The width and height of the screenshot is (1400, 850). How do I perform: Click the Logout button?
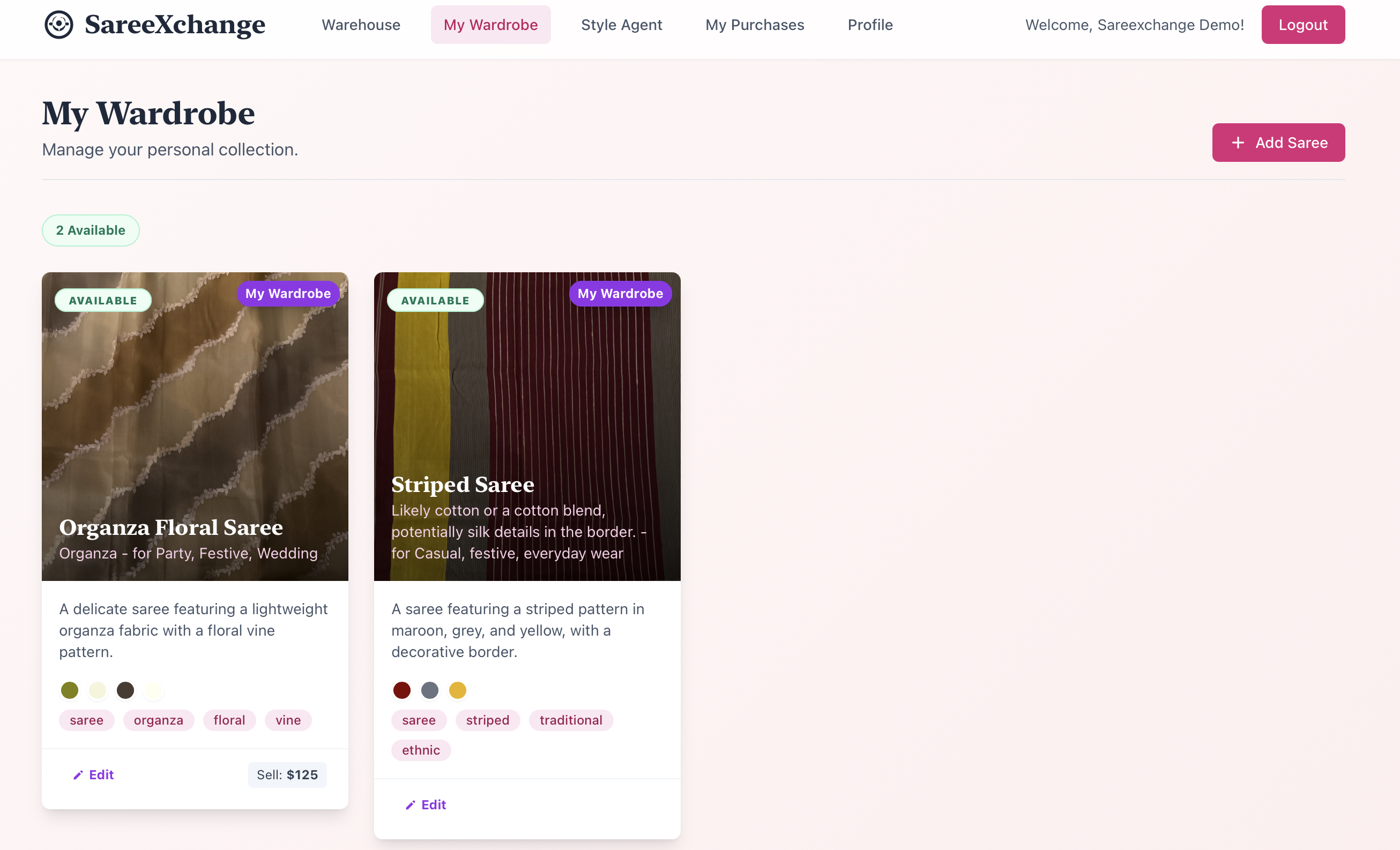pos(1303,25)
